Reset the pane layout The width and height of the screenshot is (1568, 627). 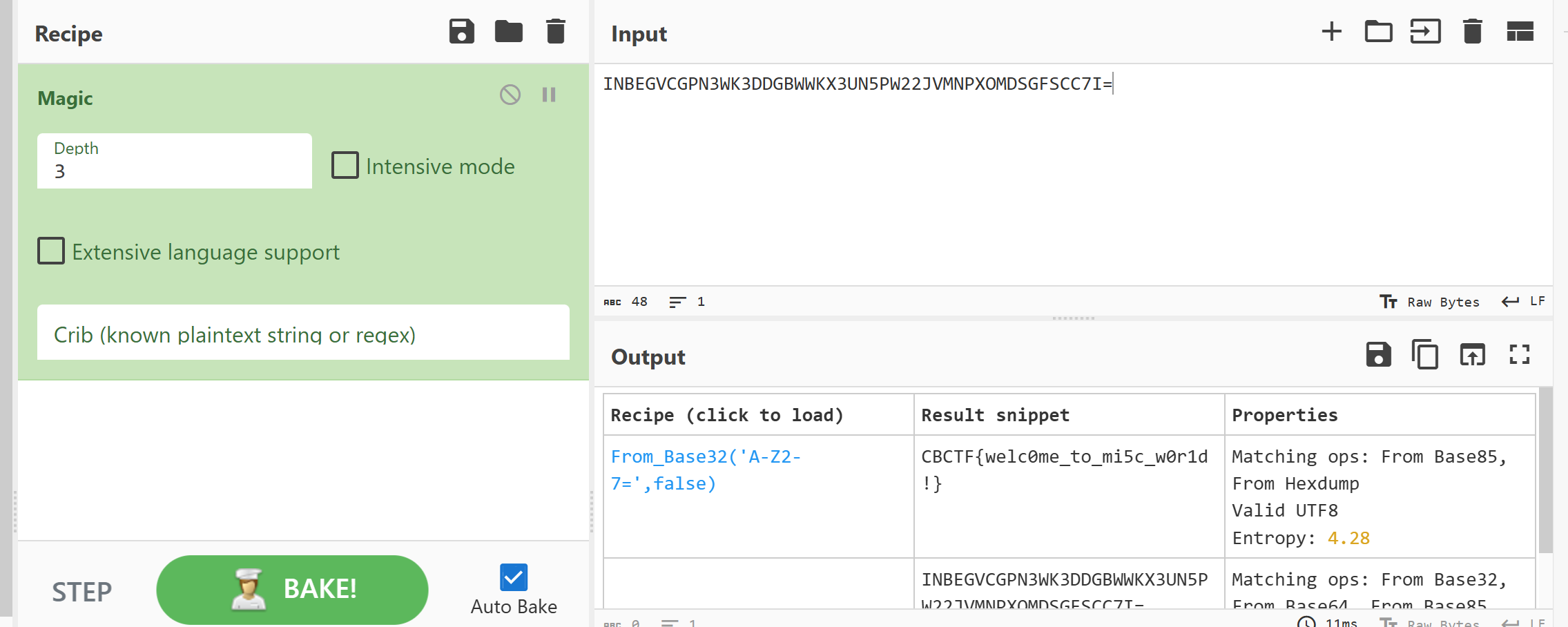(1520, 32)
